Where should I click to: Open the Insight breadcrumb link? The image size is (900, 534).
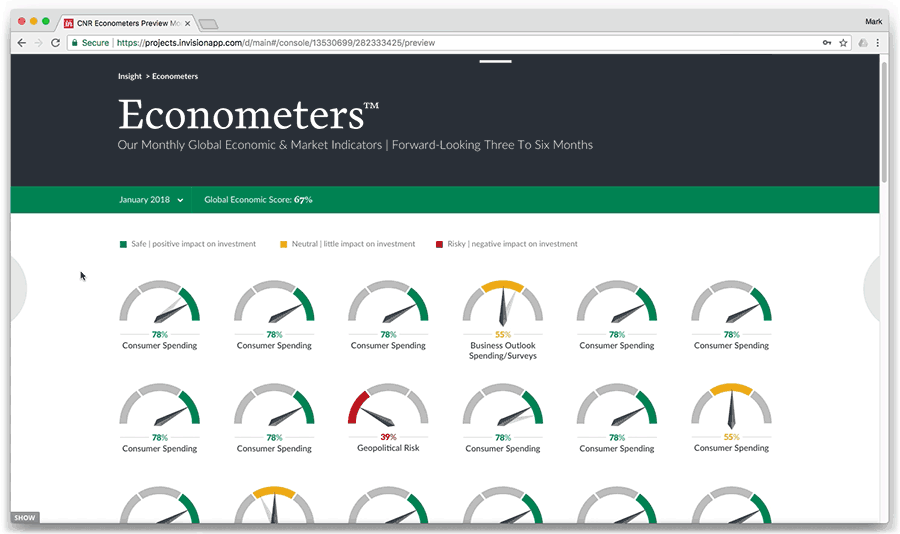pos(130,76)
